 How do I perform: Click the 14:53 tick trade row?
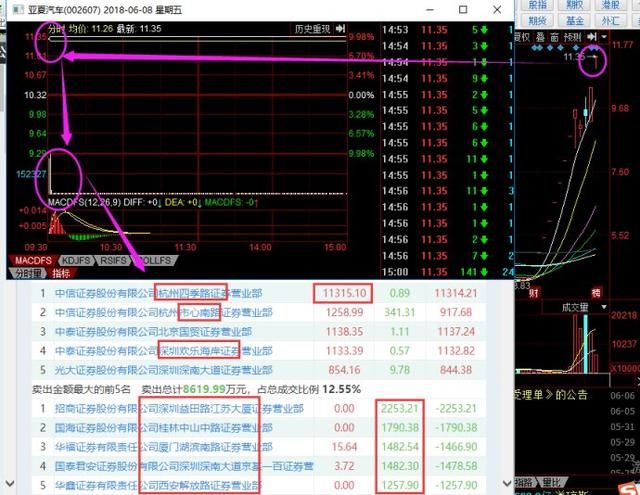[x=447, y=29]
